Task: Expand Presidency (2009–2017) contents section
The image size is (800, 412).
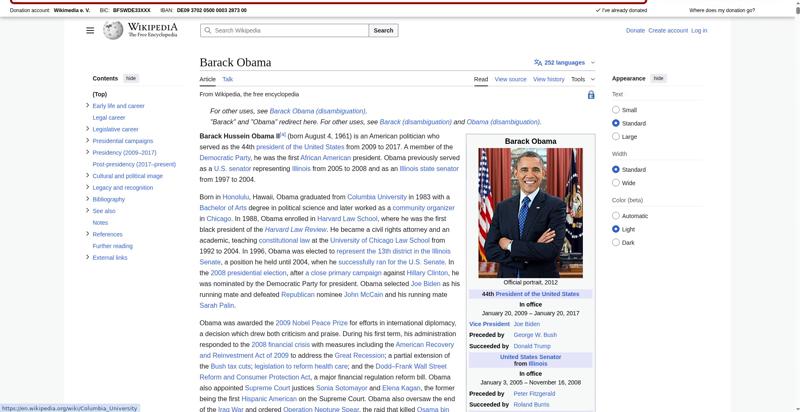Action: (x=88, y=152)
